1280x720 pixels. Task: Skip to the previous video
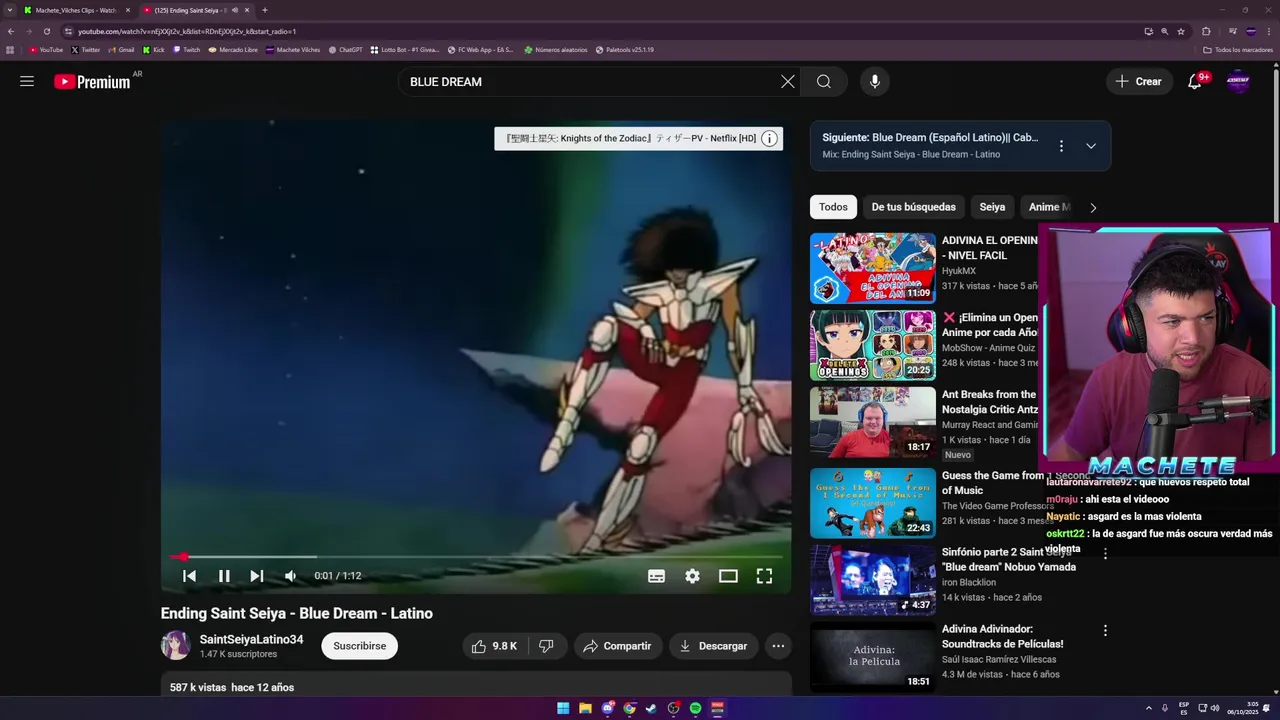click(x=189, y=576)
